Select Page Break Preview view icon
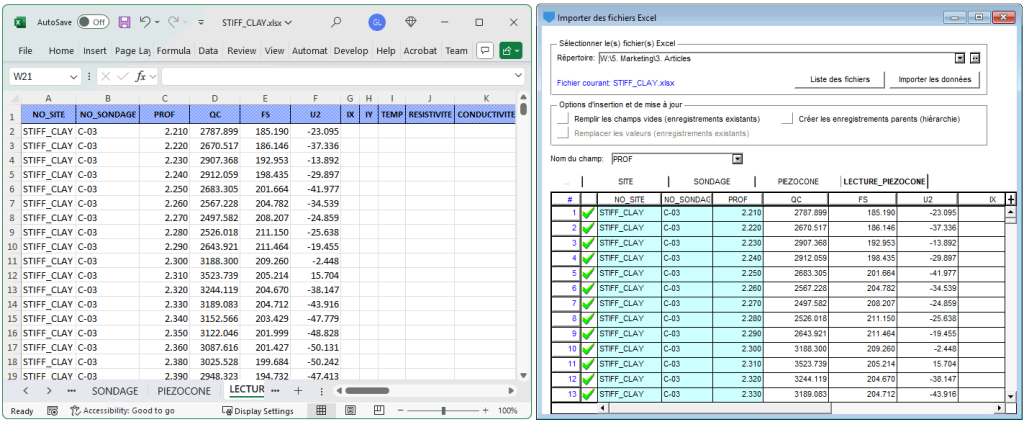Screen dimensions: 1024x422 (x=378, y=410)
